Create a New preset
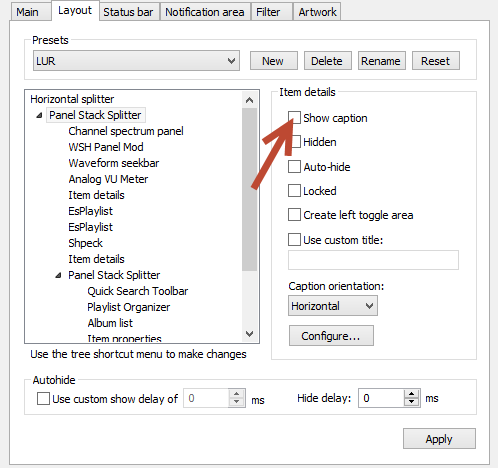Viewport: 498px width, 468px height. [274, 61]
